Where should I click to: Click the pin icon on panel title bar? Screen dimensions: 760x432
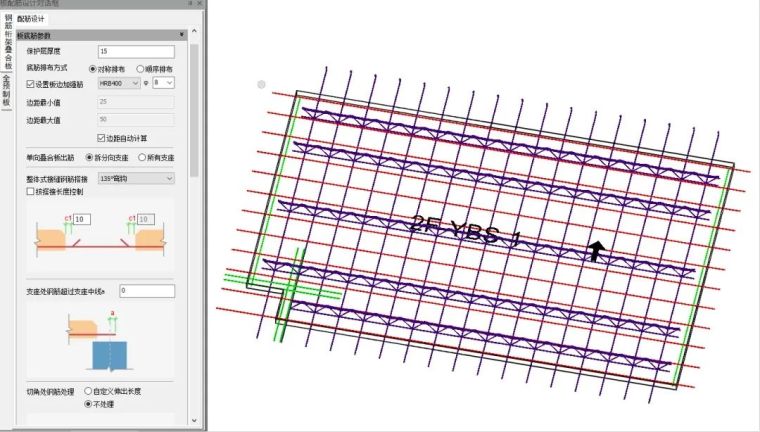[x=190, y=4]
